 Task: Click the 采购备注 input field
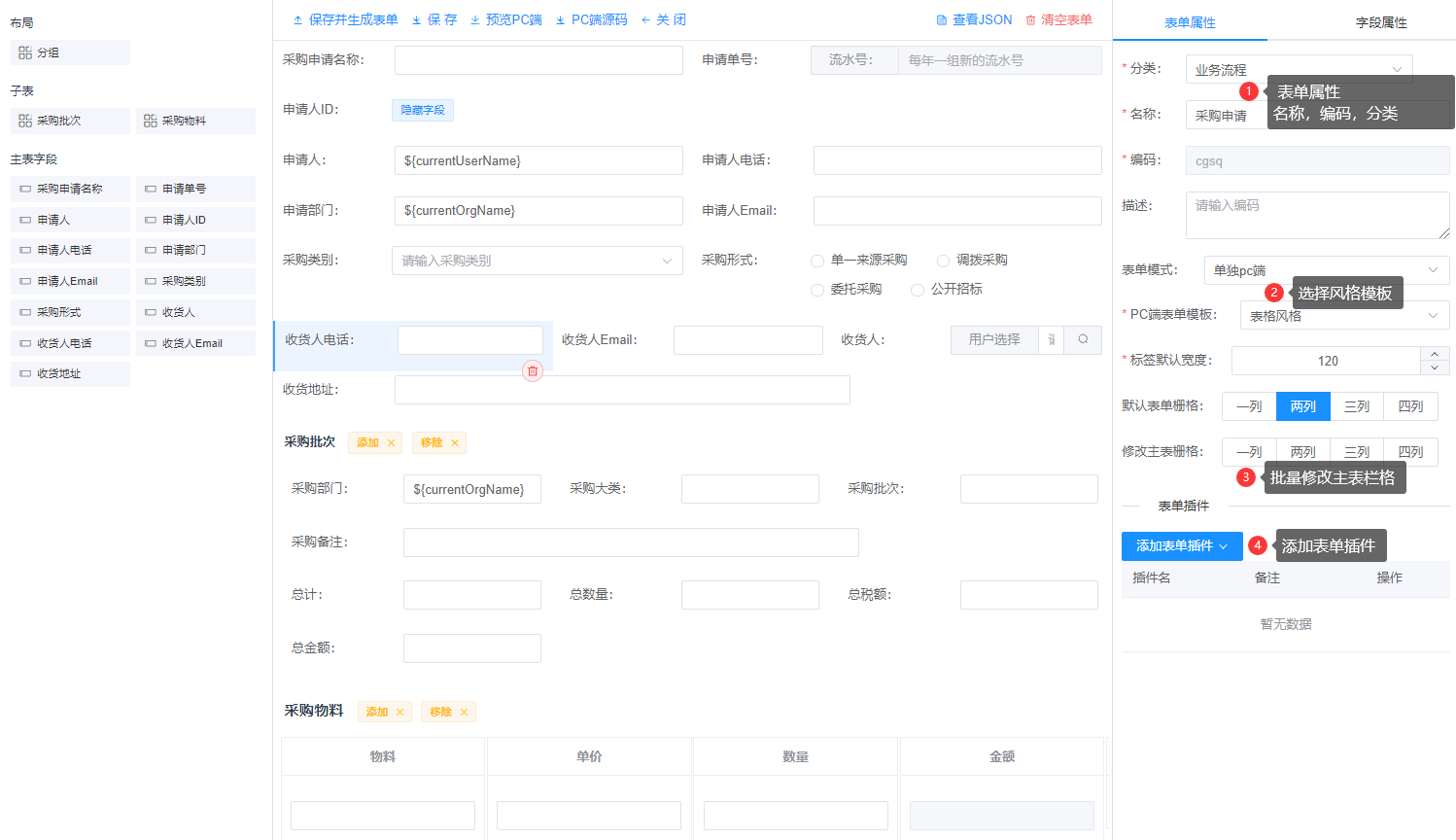point(631,542)
